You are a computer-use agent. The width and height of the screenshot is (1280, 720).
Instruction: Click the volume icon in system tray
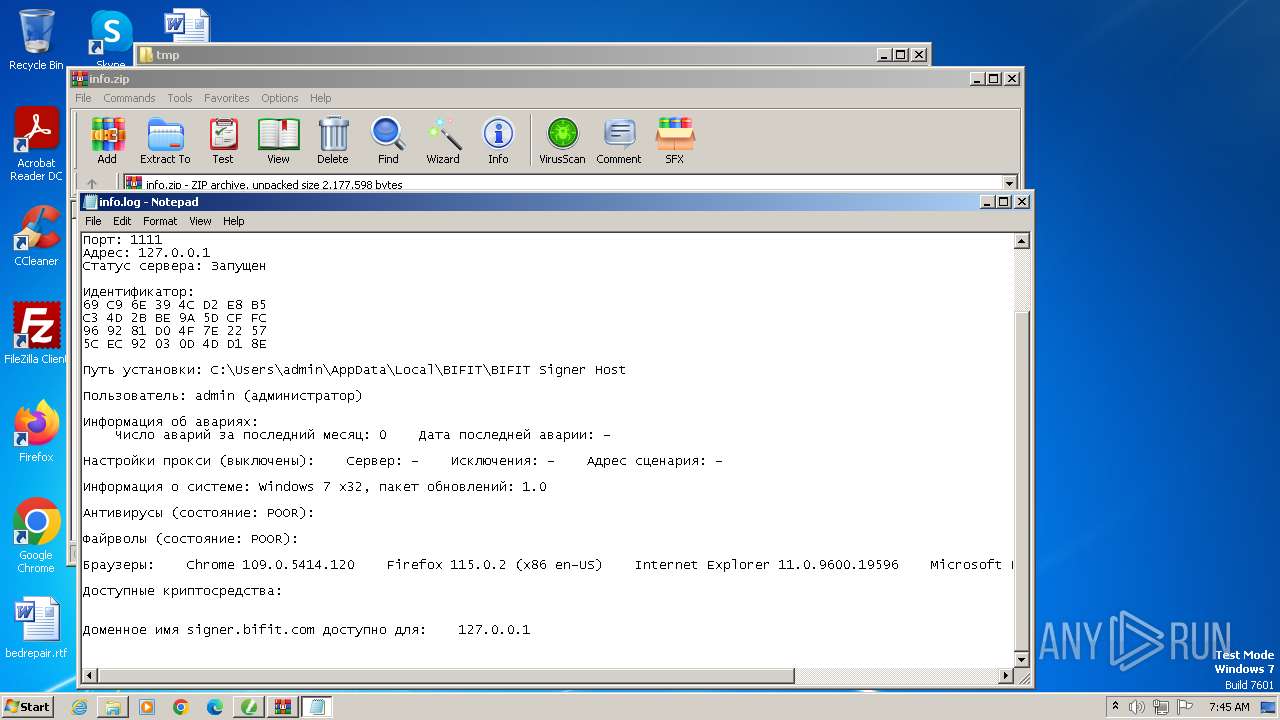click(1136, 707)
